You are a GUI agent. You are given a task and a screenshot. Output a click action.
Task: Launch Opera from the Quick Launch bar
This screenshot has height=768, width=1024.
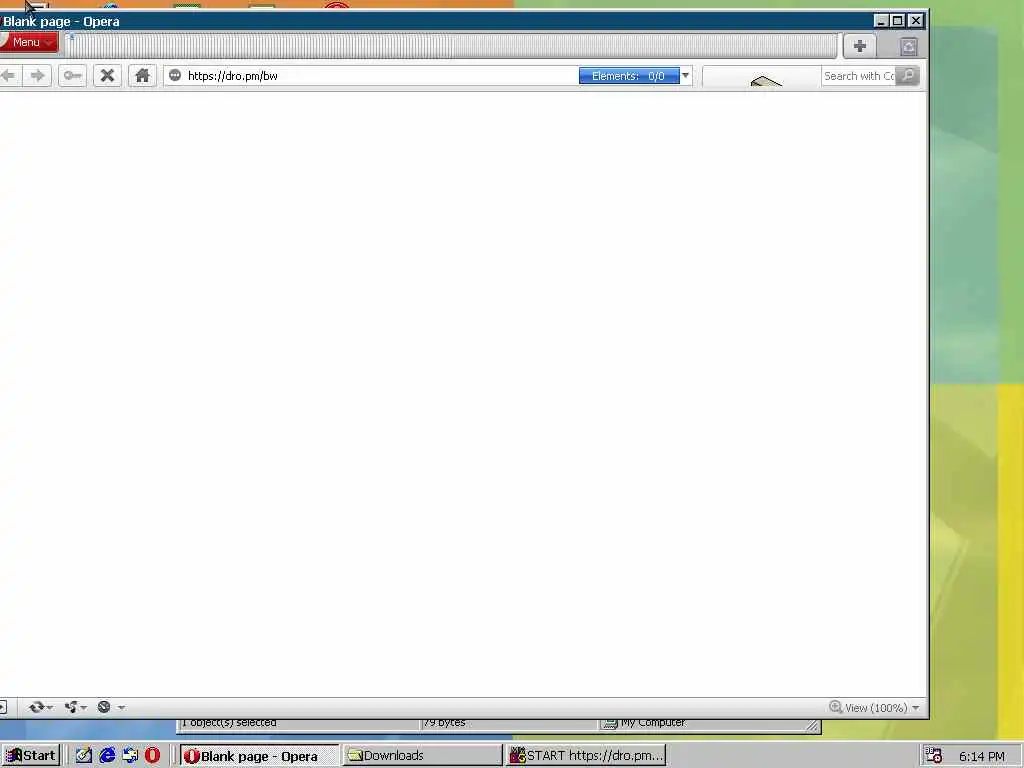coord(152,756)
